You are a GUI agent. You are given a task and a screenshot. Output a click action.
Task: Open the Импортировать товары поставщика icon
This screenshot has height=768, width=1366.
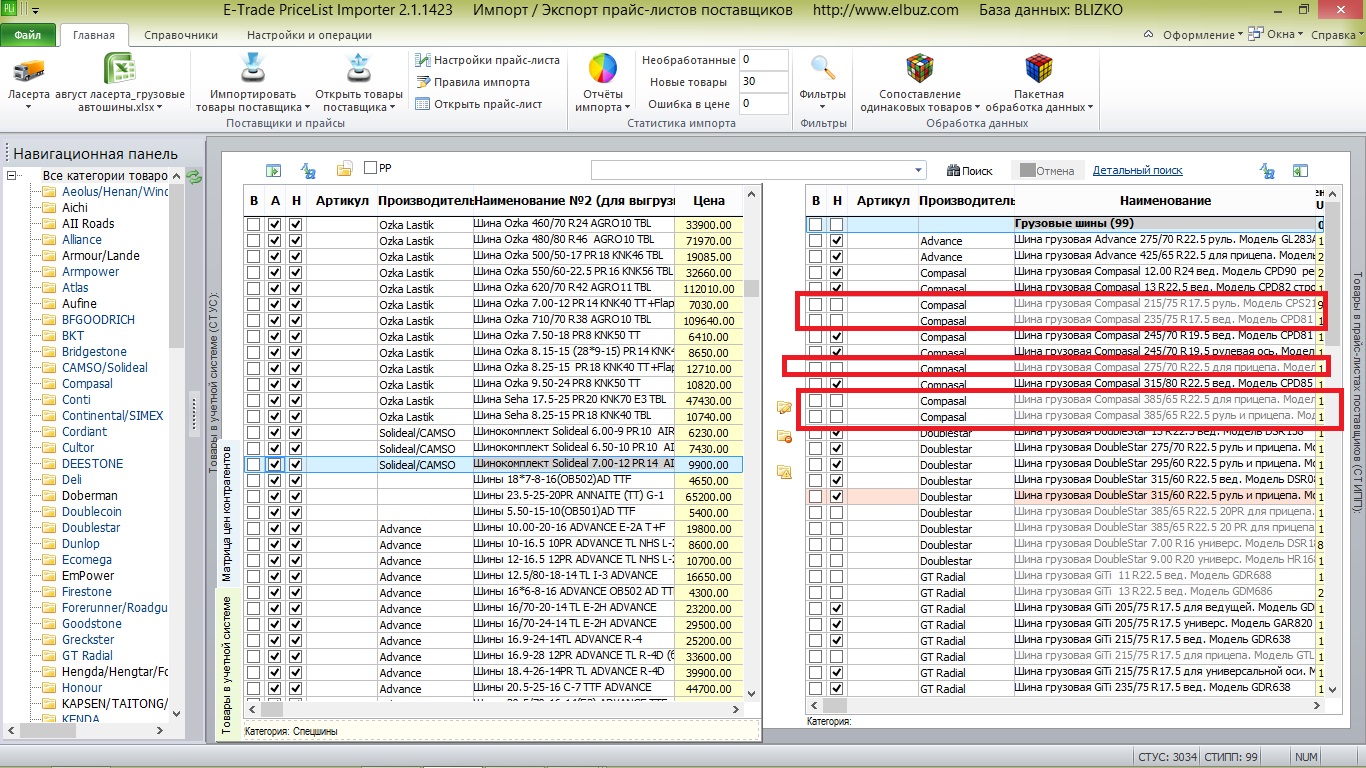coord(252,70)
